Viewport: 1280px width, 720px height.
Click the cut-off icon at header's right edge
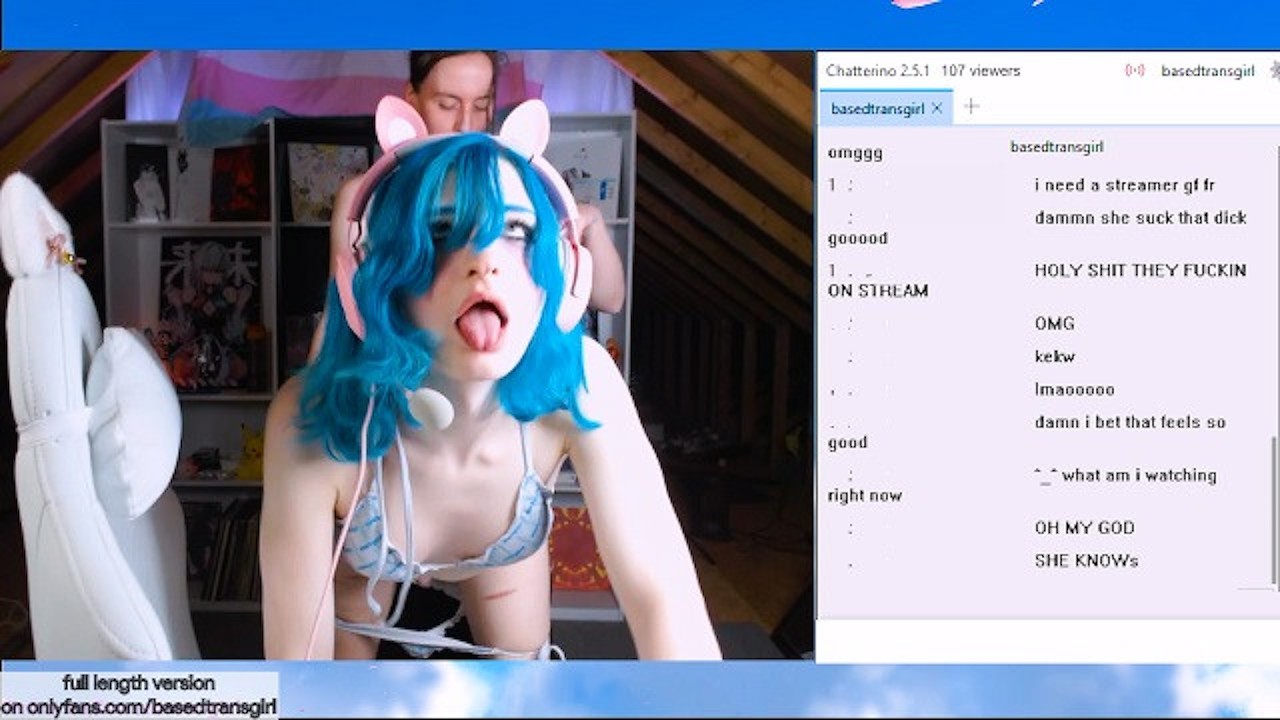tap(1274, 71)
